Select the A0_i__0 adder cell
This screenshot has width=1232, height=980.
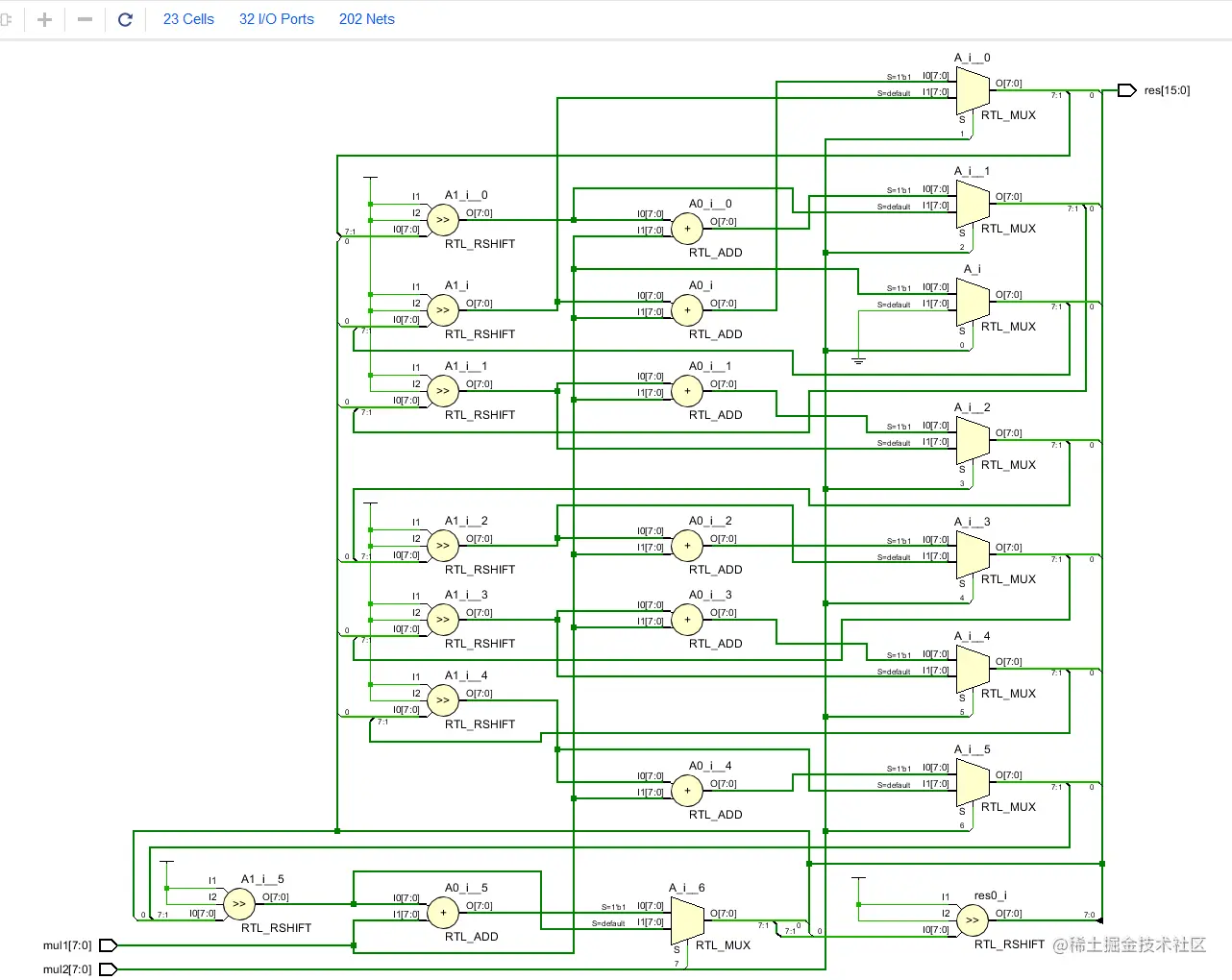click(x=687, y=229)
